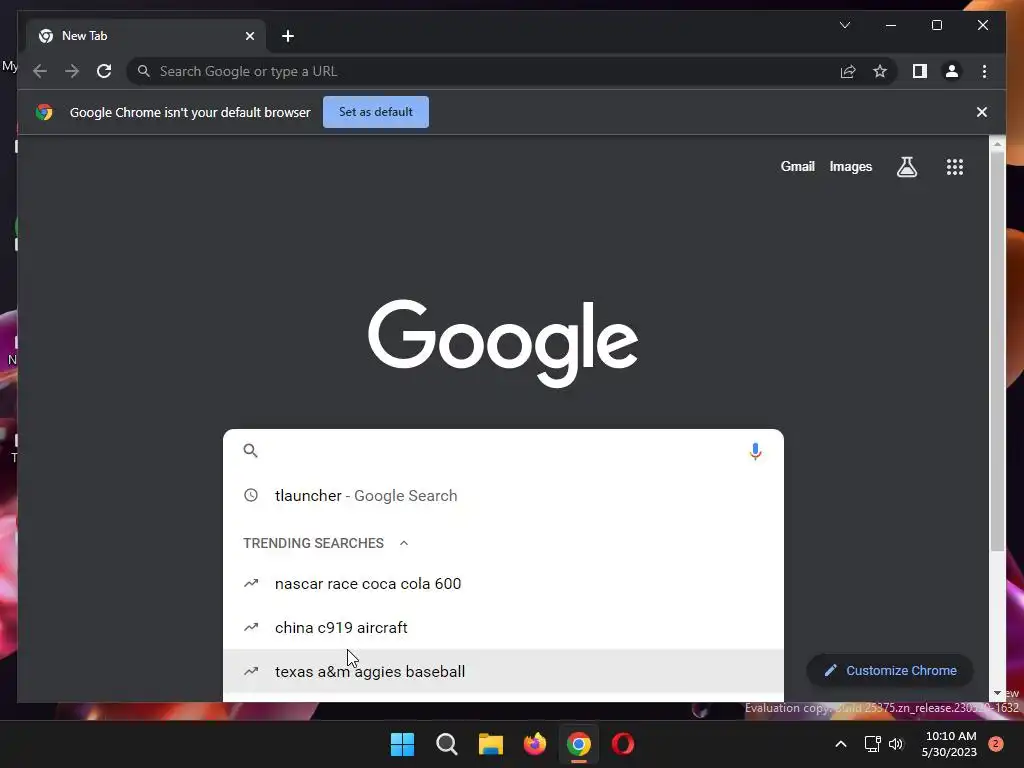
Task: Click Customize Chrome button
Action: pyautogui.click(x=890, y=671)
